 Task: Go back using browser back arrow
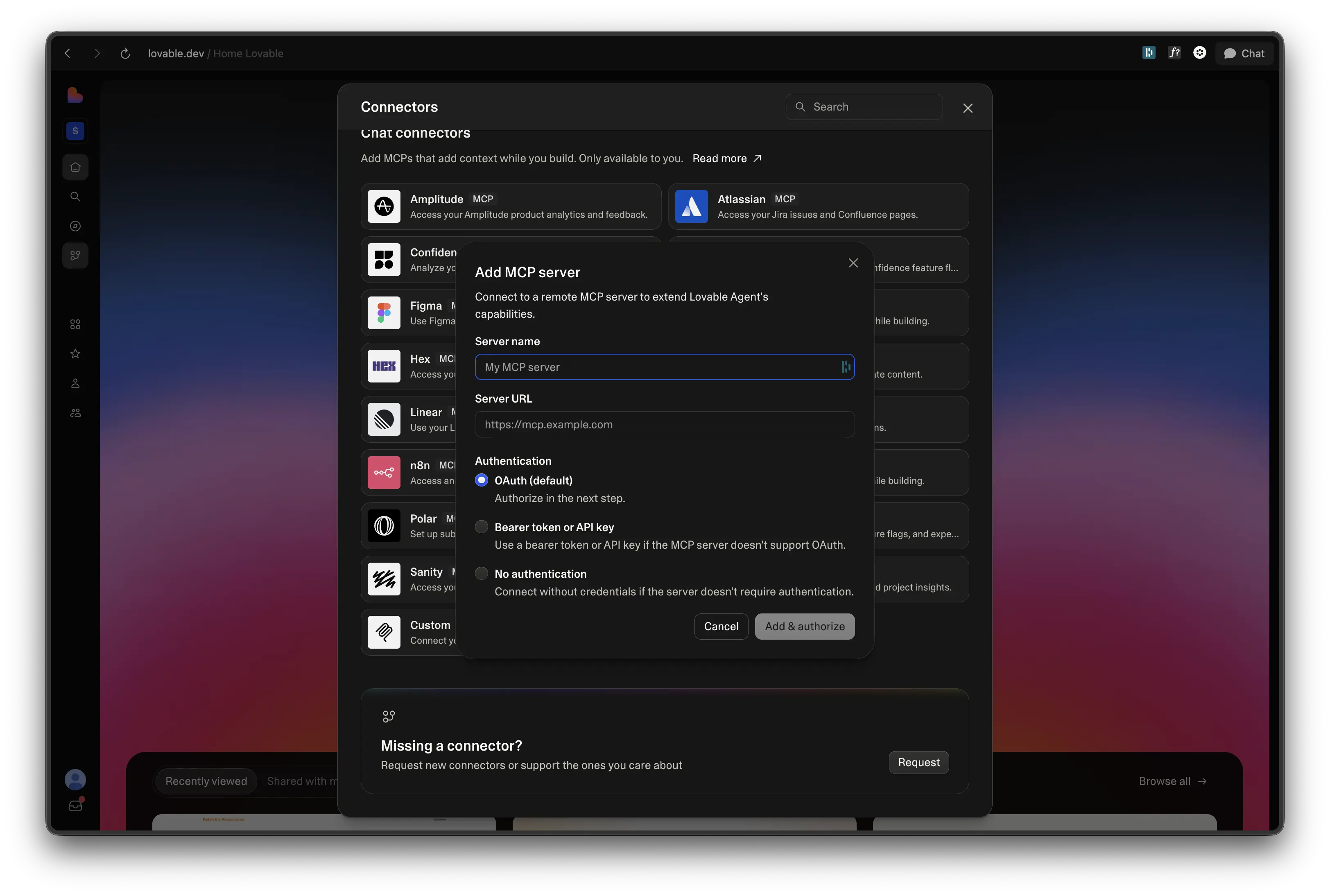[68, 53]
